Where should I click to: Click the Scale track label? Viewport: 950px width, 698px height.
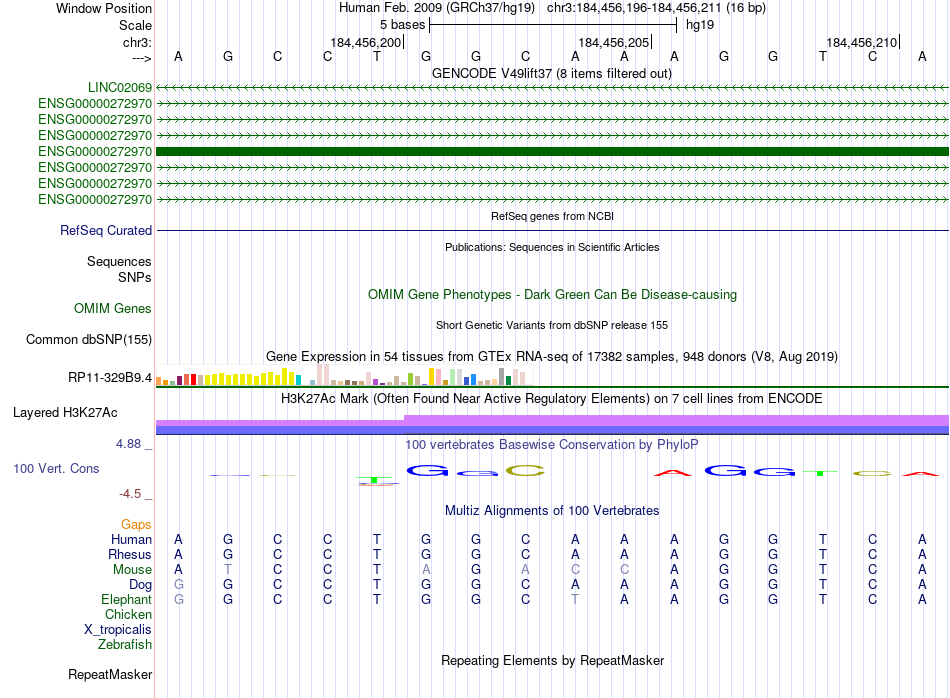135,25
